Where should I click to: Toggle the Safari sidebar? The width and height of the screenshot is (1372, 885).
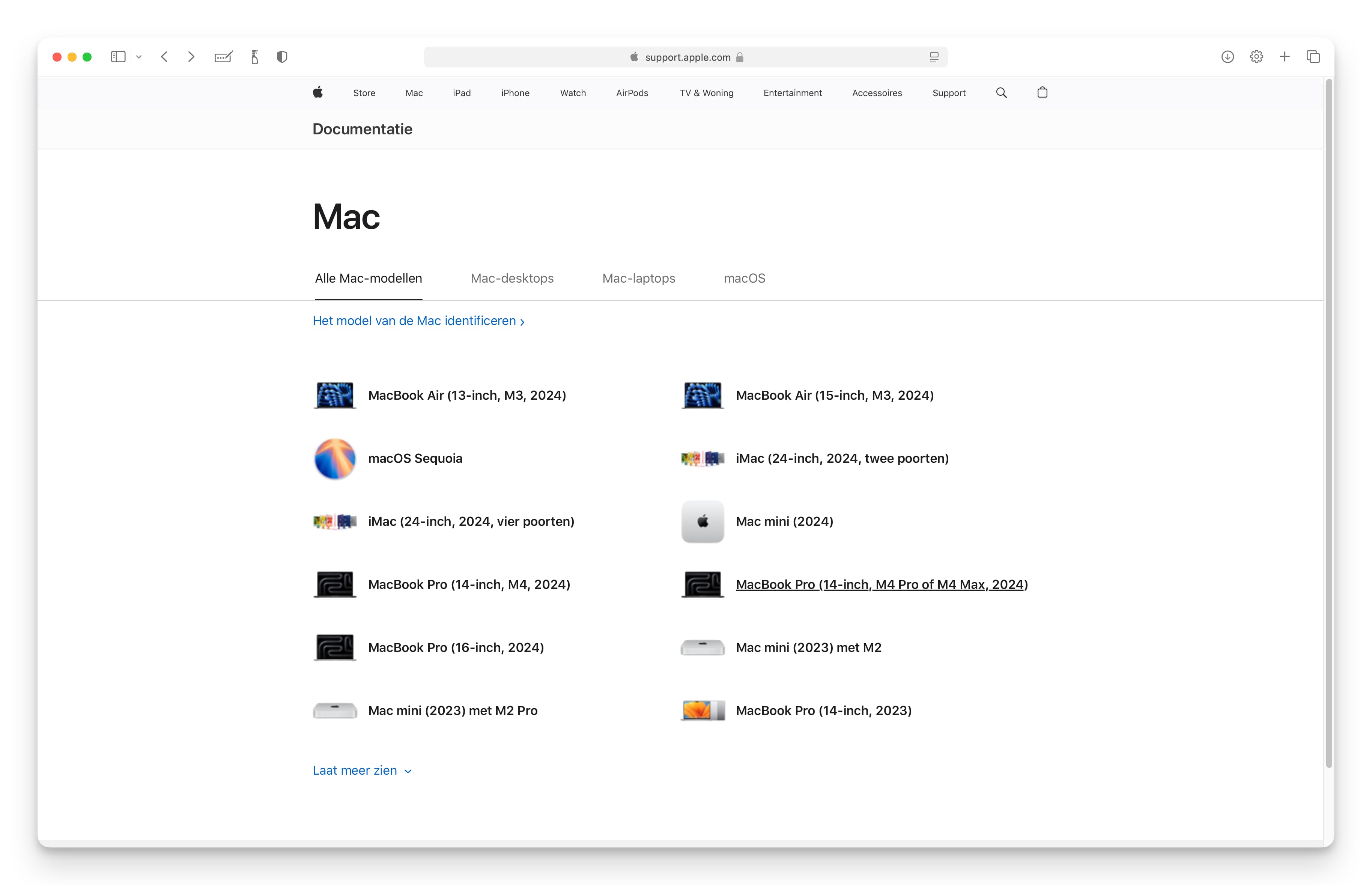coord(118,57)
